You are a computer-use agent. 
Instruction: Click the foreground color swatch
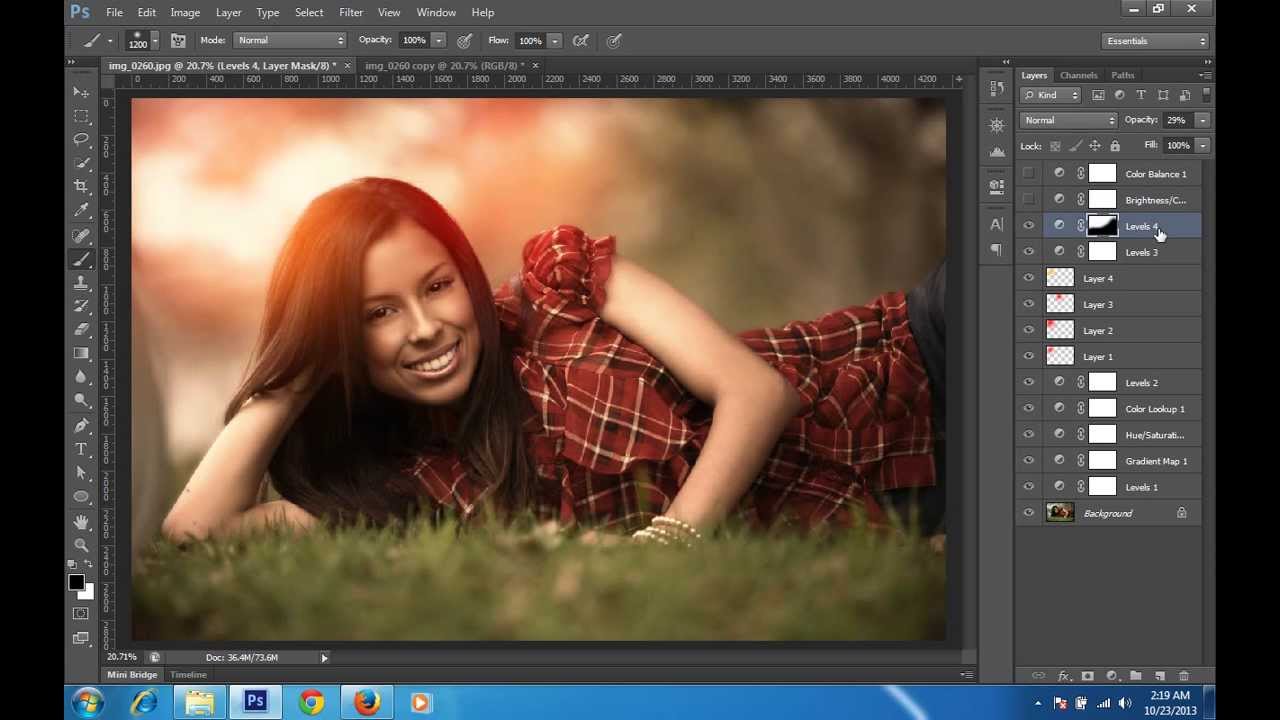[x=76, y=583]
